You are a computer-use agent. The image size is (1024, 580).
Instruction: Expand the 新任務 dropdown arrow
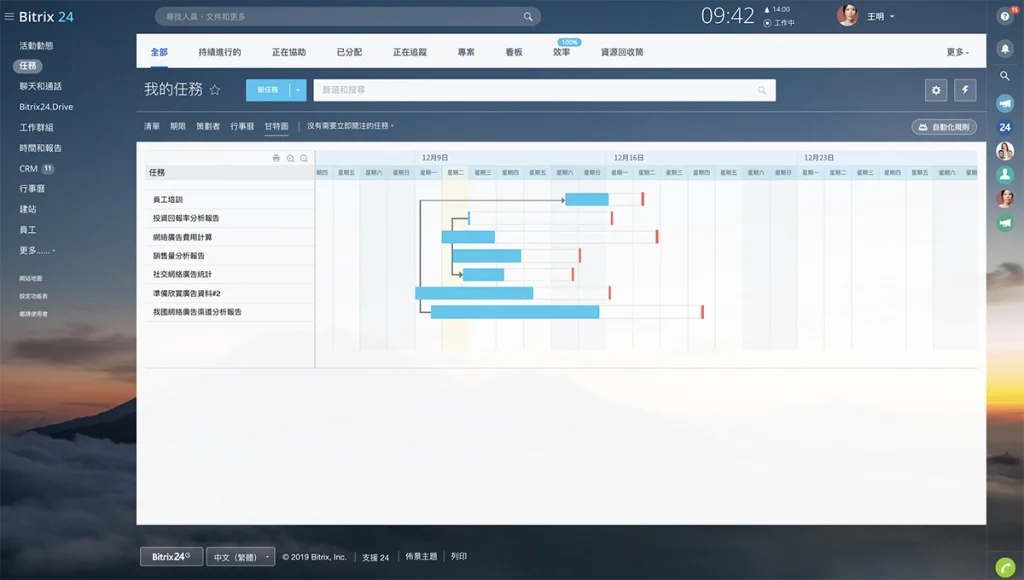tap(298, 90)
